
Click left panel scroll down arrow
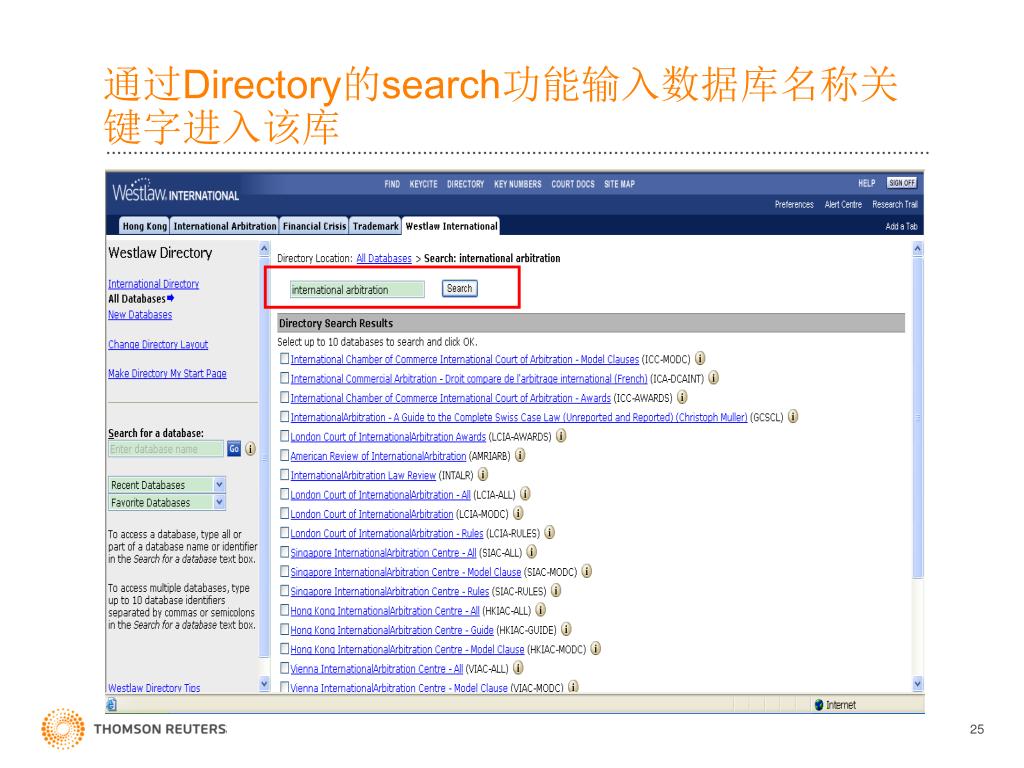click(x=264, y=684)
